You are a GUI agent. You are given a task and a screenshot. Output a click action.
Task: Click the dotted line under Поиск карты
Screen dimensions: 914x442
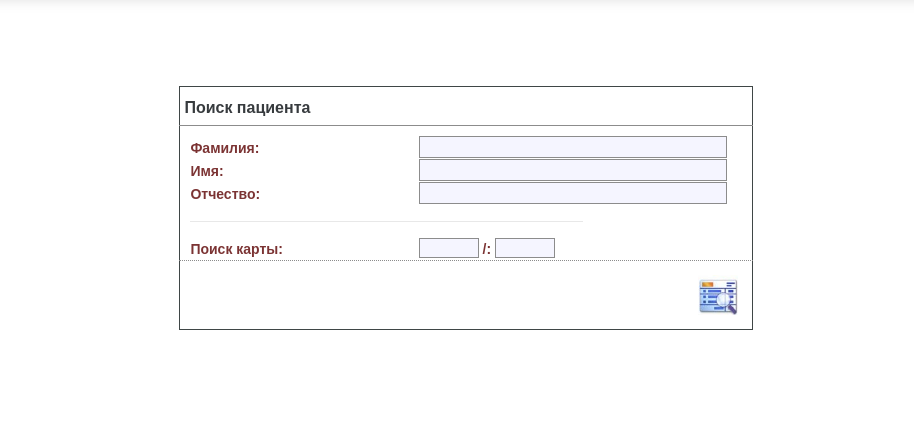(x=465, y=261)
